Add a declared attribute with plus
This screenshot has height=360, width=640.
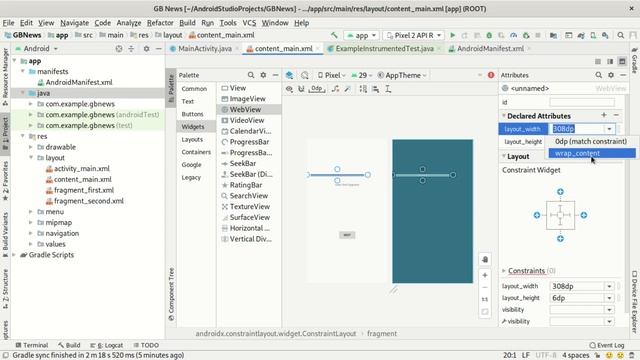tap(604, 116)
